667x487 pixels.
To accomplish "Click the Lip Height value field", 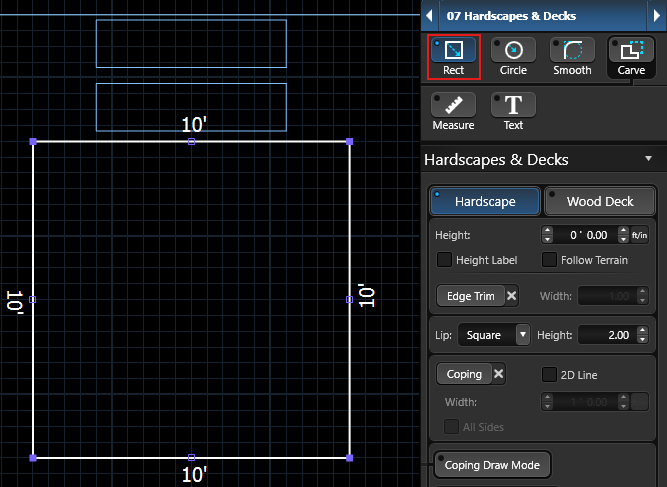I will [x=607, y=335].
